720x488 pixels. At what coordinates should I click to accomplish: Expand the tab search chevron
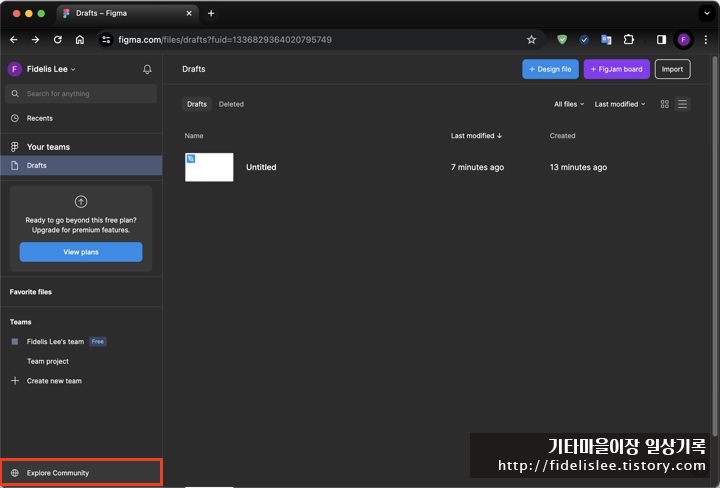tap(707, 13)
